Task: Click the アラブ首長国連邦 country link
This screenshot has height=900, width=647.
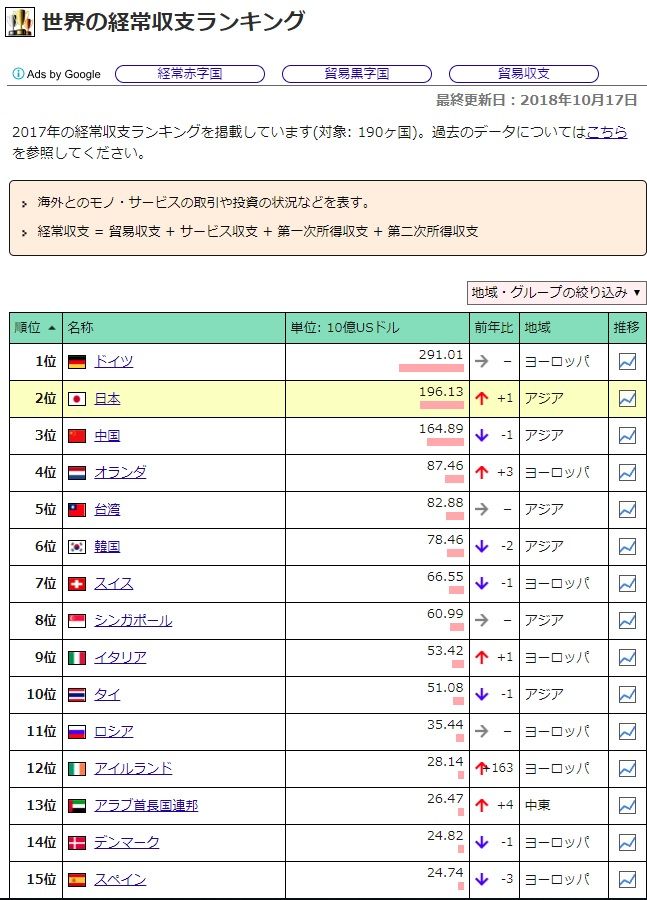Action: click(146, 806)
